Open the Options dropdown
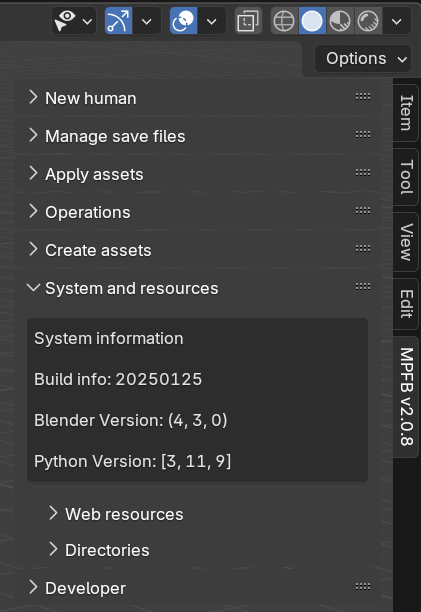The height and width of the screenshot is (612, 421). pyautogui.click(x=363, y=59)
